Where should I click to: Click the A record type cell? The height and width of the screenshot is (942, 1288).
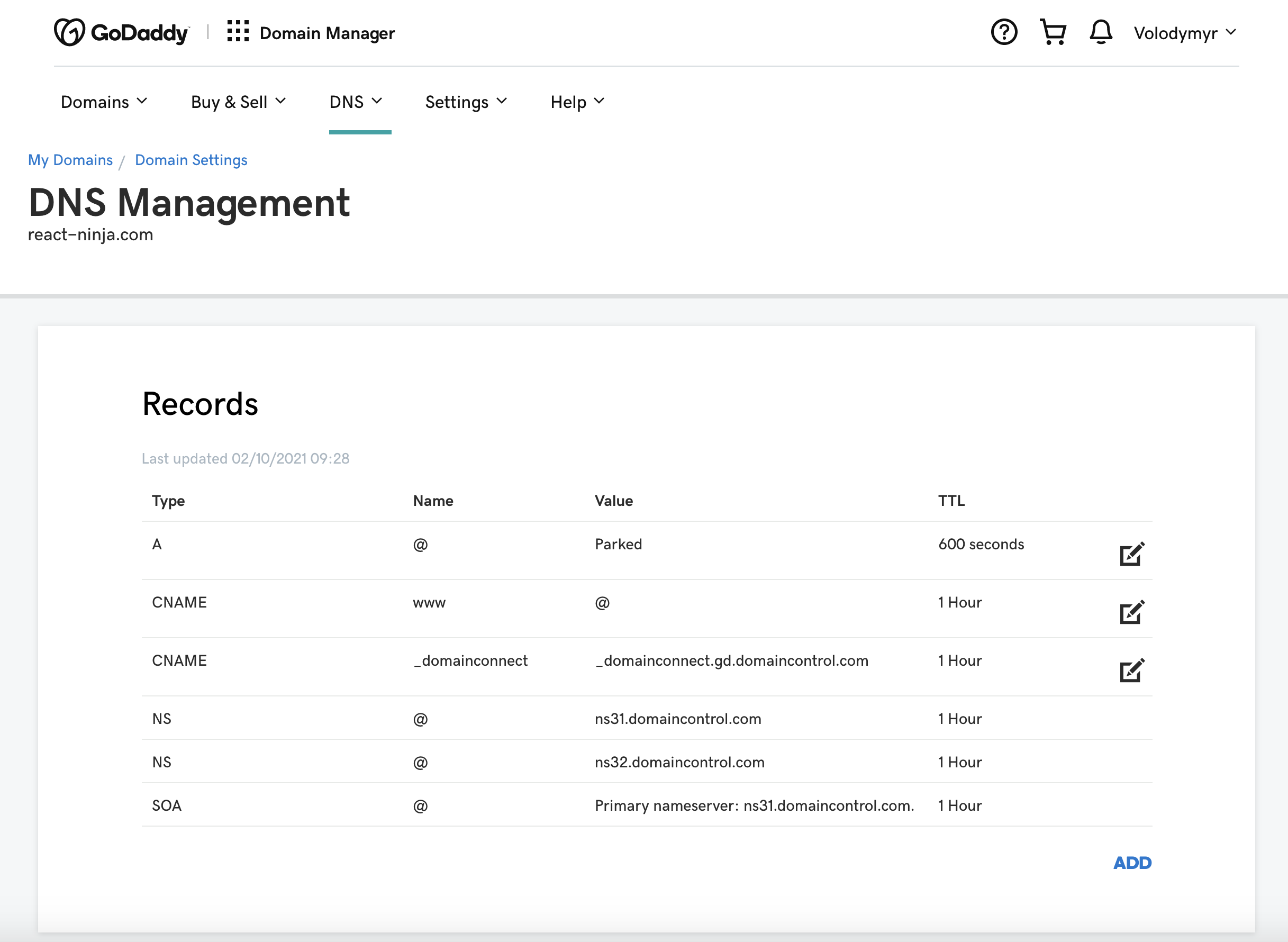(x=157, y=544)
